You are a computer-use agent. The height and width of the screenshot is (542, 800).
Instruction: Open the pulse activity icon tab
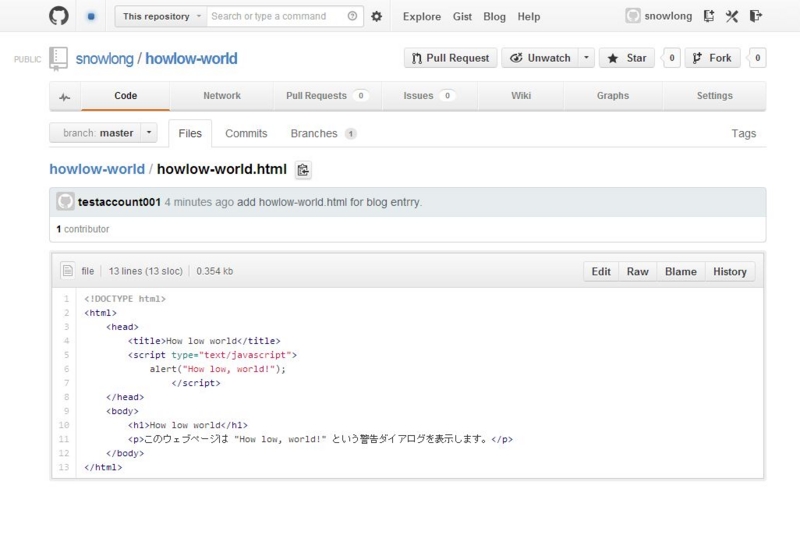[65, 96]
